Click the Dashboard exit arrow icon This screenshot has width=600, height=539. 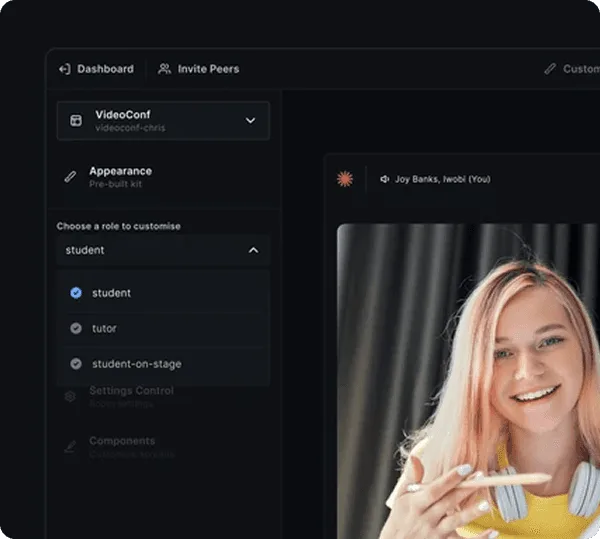(65, 69)
